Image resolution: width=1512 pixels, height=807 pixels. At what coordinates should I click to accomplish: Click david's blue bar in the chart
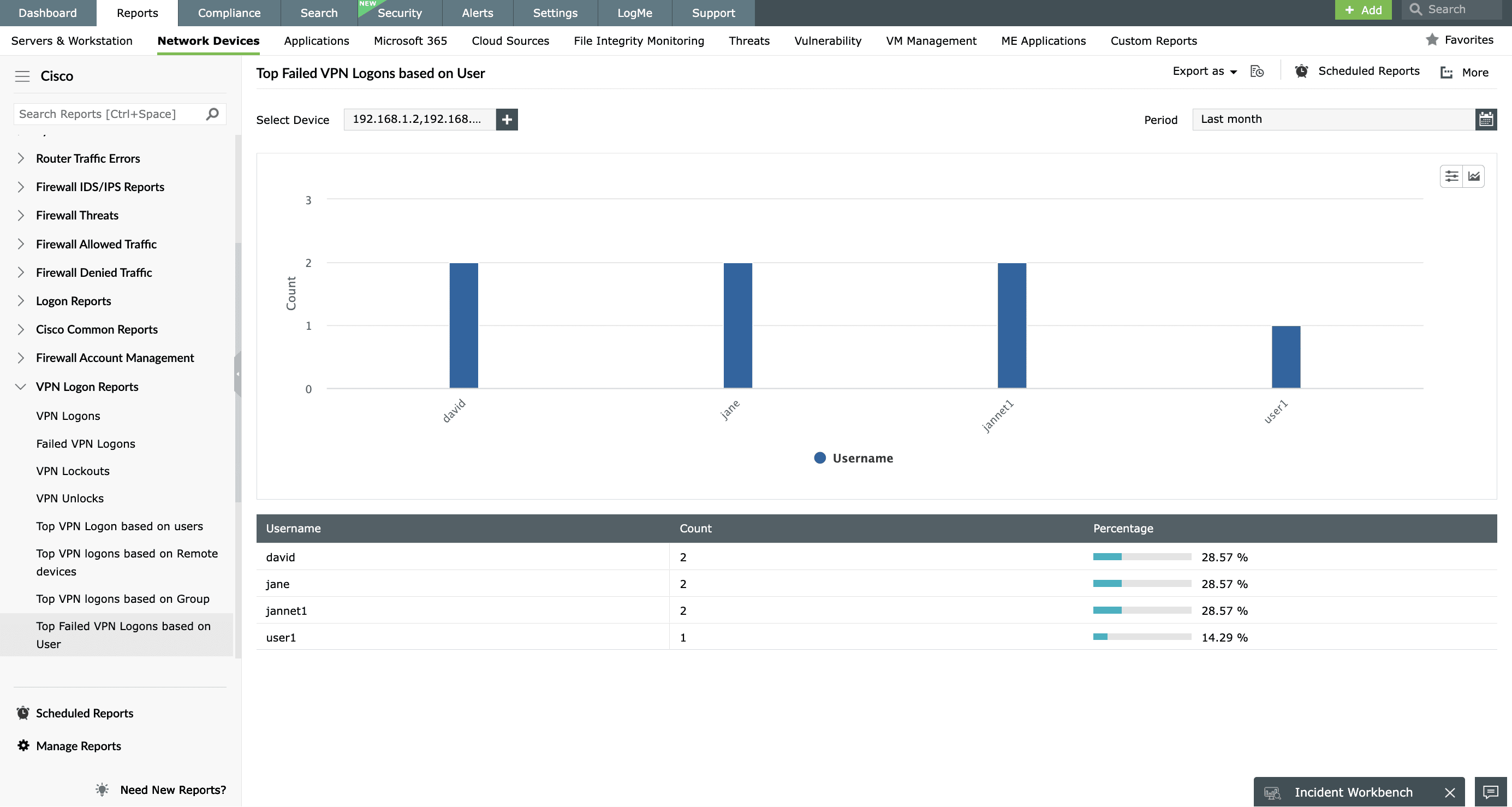[x=463, y=325]
